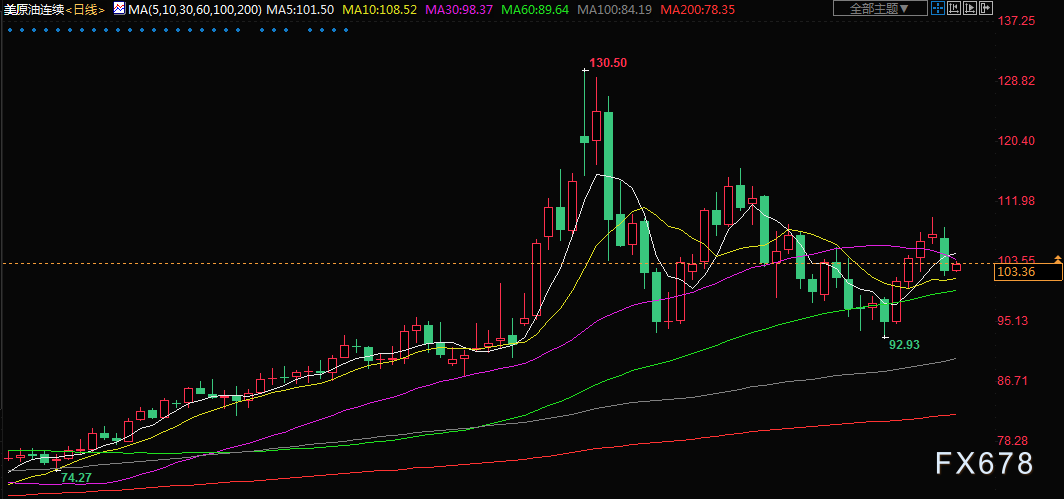1064x499 pixels.
Task: Open the 全部主题 dropdown
Action: [880, 8]
